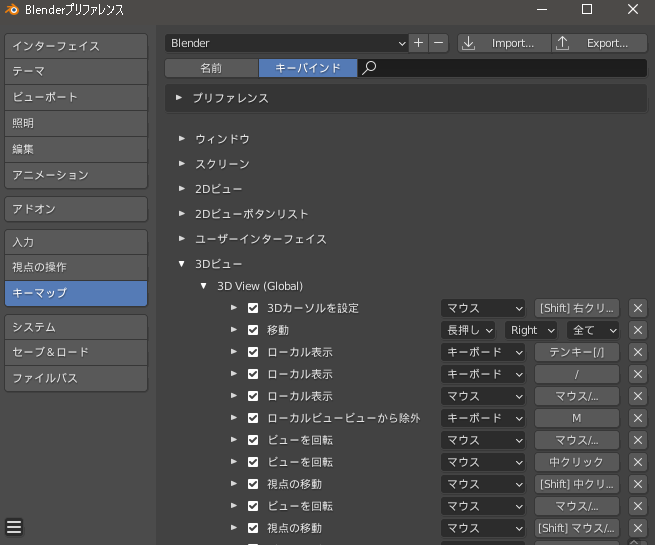Remove the ローカル表示 entry bound to slash key
The width and height of the screenshot is (655, 545).
(637, 374)
